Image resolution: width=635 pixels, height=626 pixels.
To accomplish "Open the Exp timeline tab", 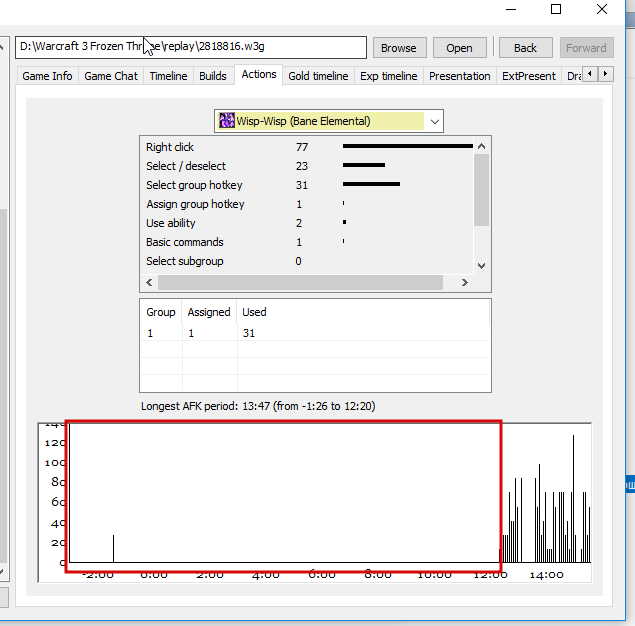I will click(388, 76).
